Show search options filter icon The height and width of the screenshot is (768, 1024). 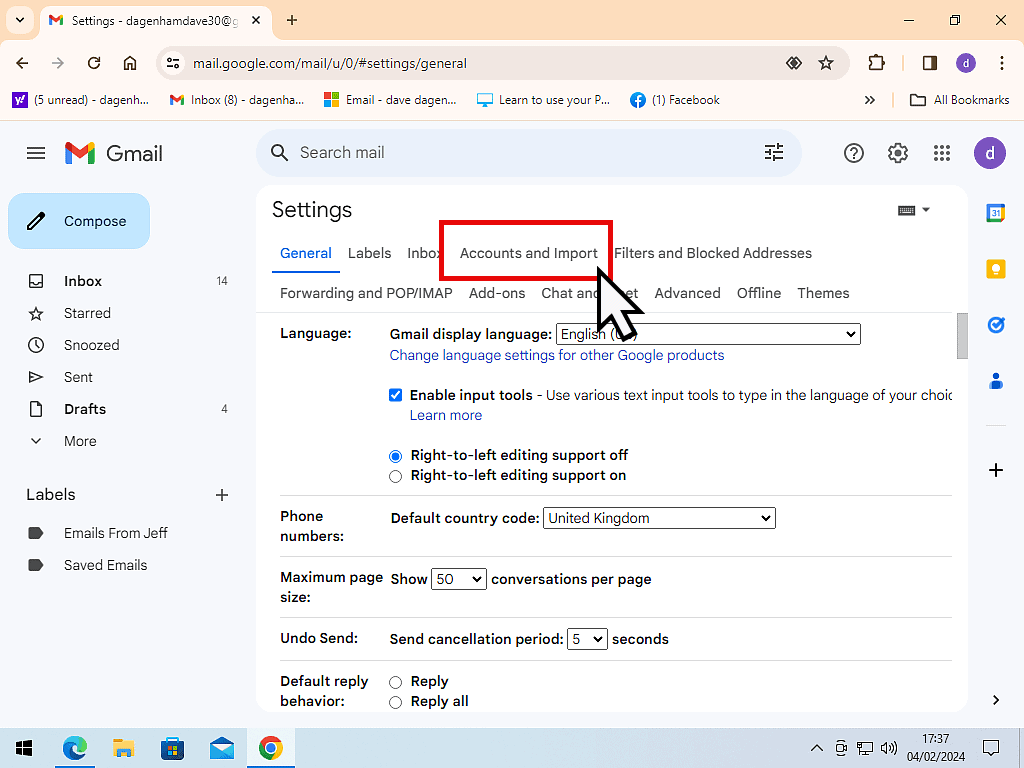point(774,152)
